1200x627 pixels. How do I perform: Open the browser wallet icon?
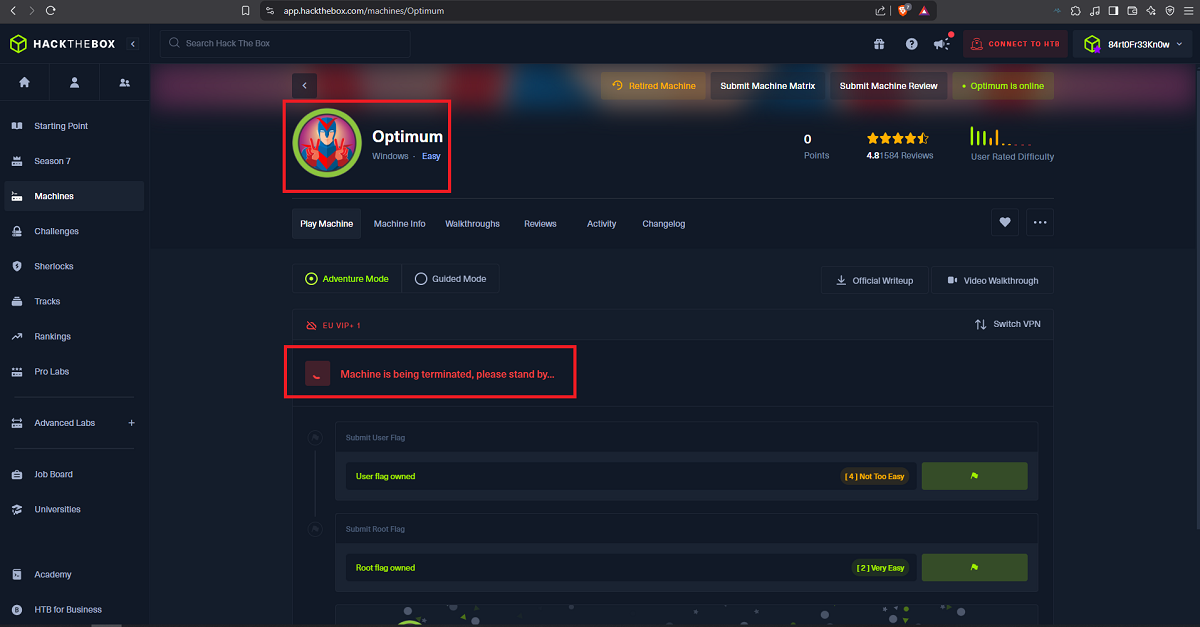tap(1132, 10)
